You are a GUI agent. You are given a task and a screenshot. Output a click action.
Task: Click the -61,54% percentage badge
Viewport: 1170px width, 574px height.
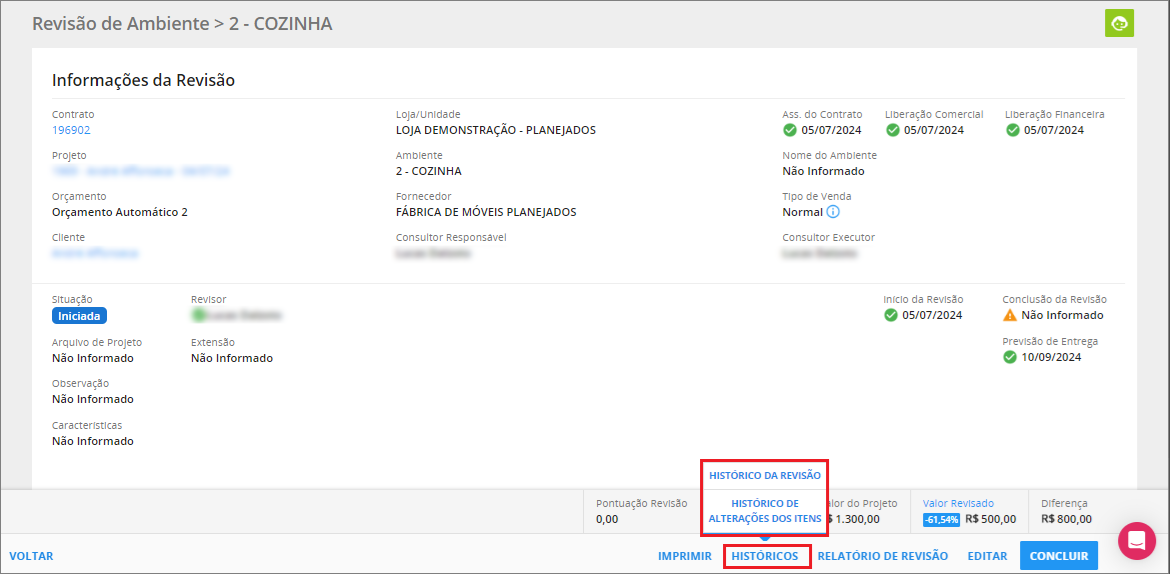[x=942, y=520]
